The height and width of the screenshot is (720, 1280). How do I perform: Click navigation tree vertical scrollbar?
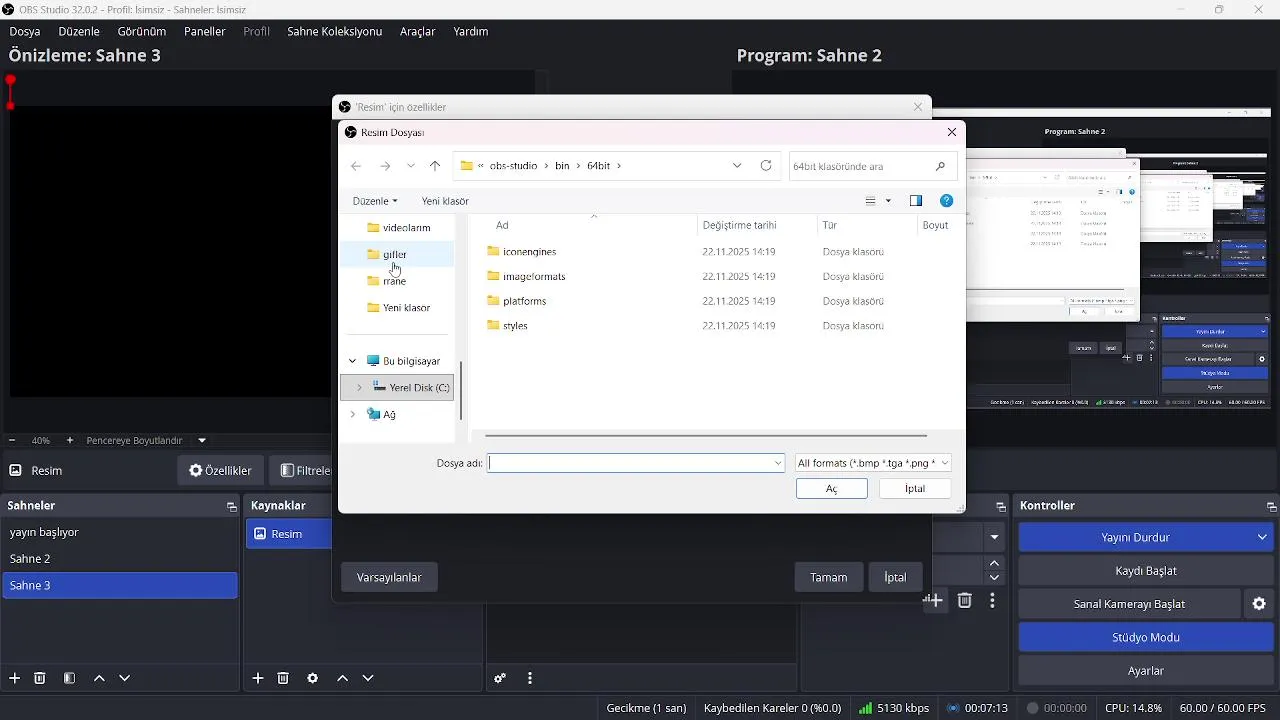461,390
